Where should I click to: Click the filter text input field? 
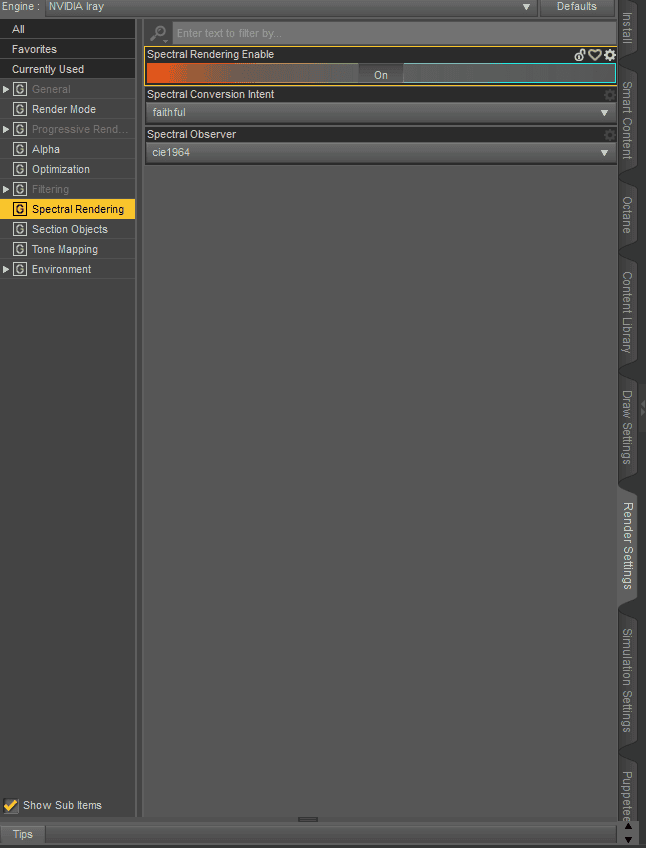(x=394, y=34)
